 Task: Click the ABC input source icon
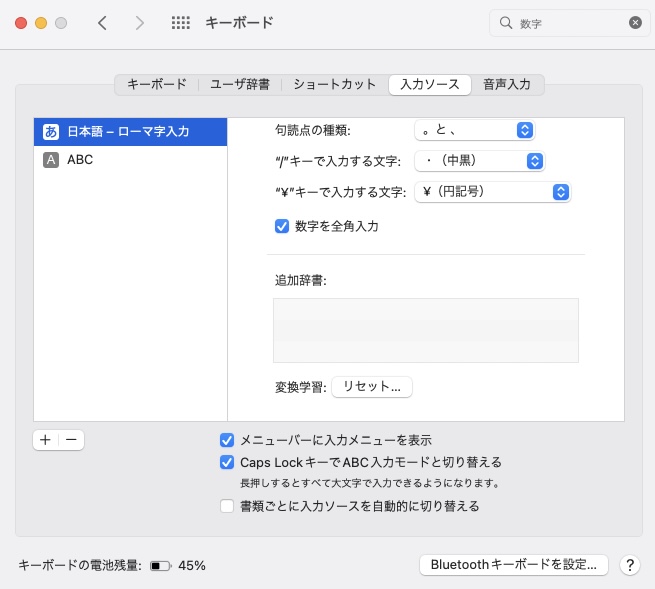[51, 159]
